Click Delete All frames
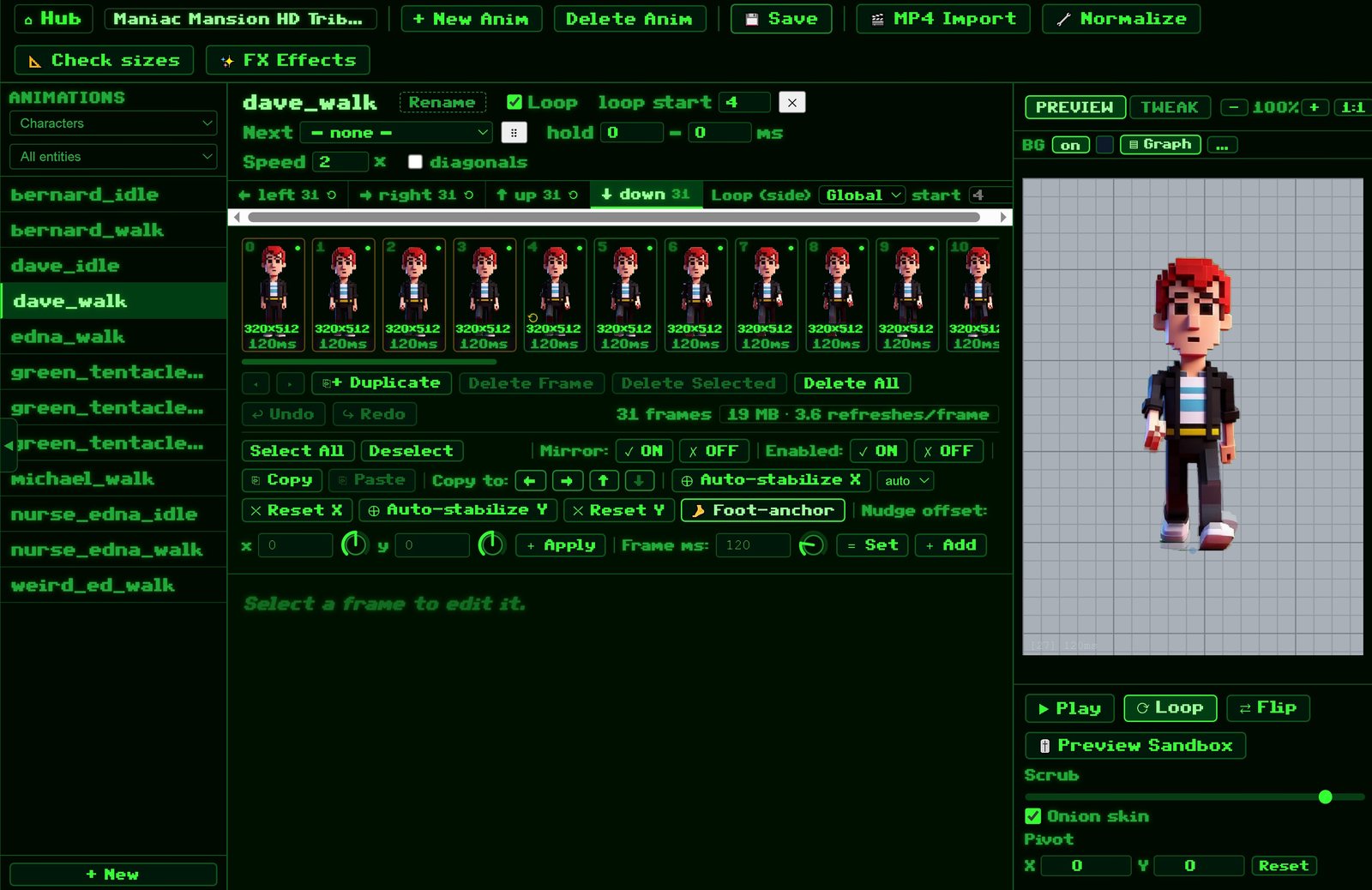Image resolution: width=1372 pixels, height=890 pixels. coord(851,383)
